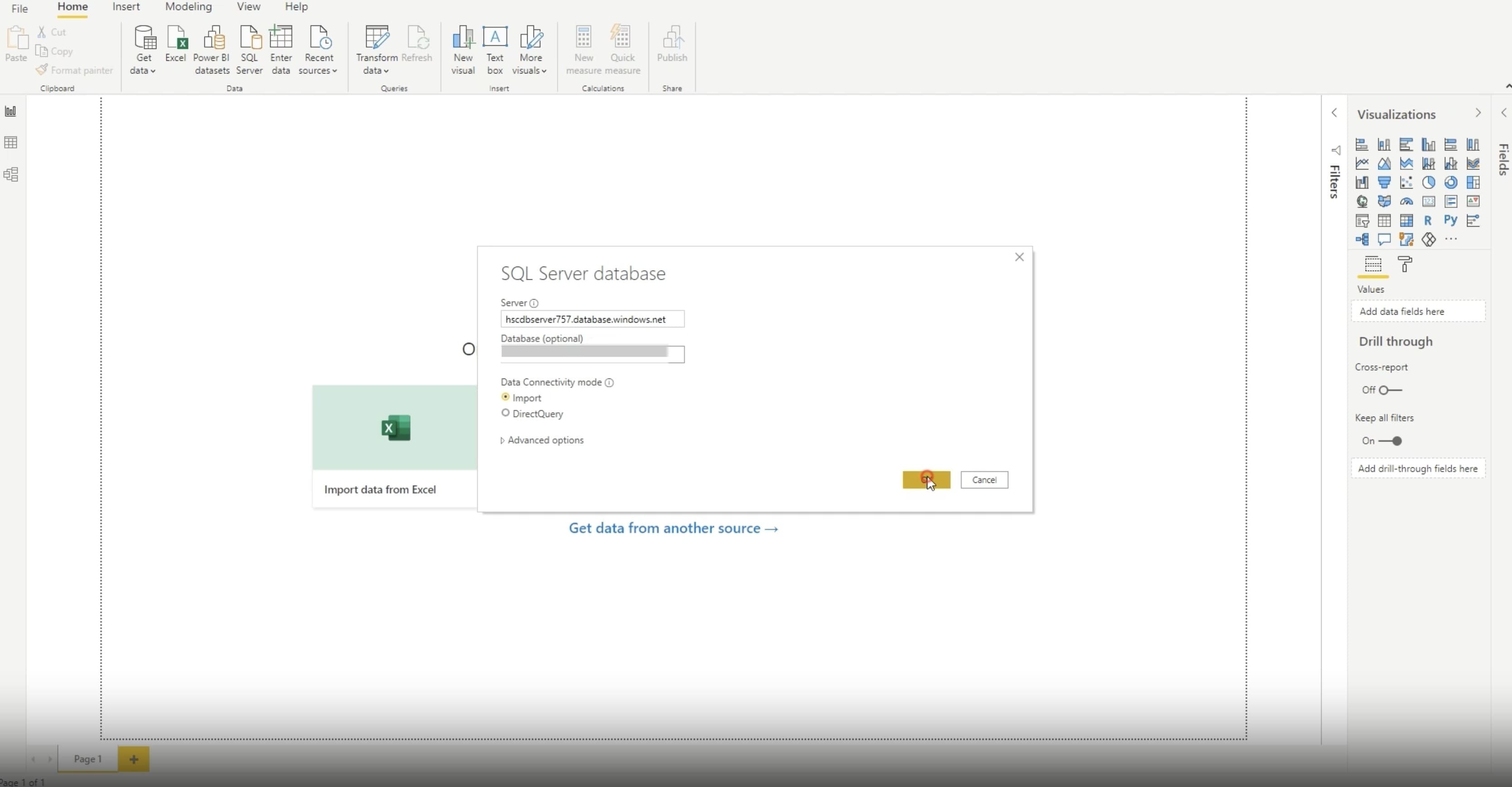Screen dimensions: 1512x787
Task: Show Data Connectivity mode info icon
Action: coord(609,383)
